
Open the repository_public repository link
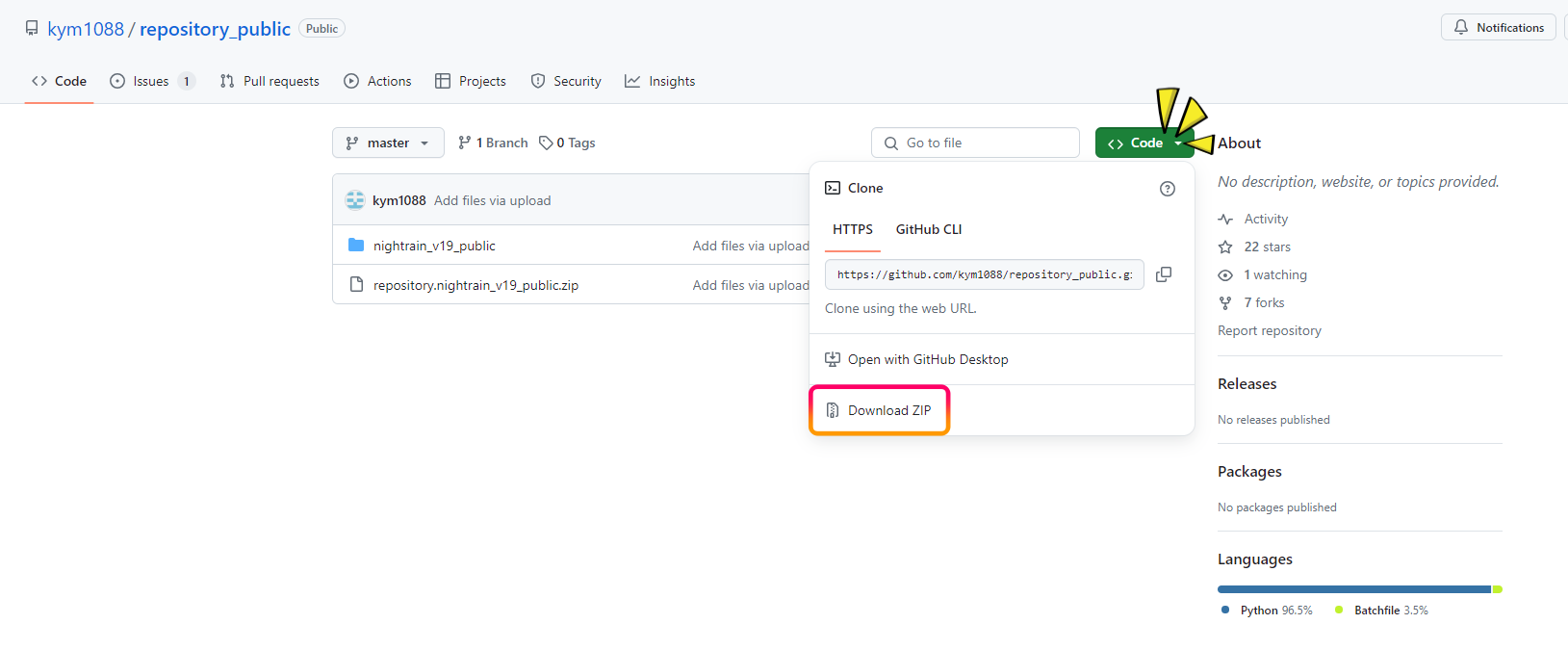click(215, 29)
